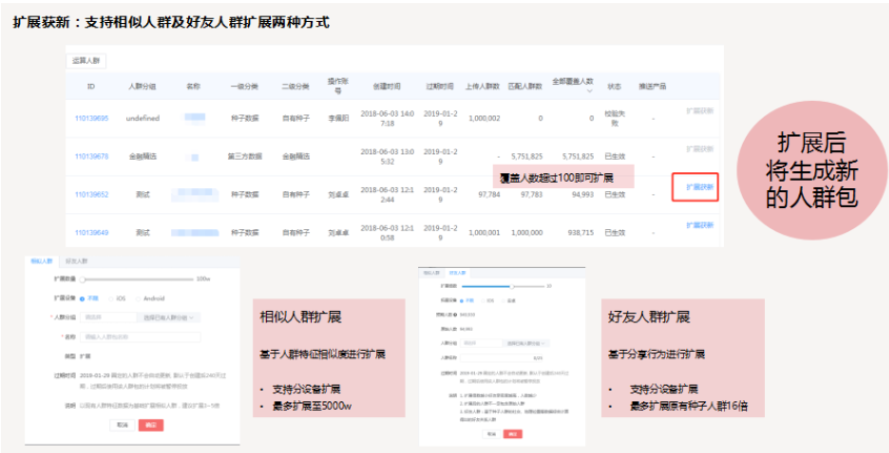The height and width of the screenshot is (453, 889).
Task: Click the 名称 input field in left dialog
Action: tap(140, 336)
